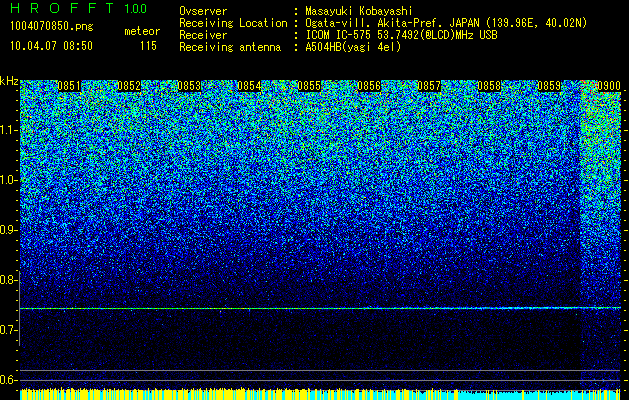The height and width of the screenshot is (400, 629).
Task: Select the filename 1004070850.png
Action: [52, 26]
